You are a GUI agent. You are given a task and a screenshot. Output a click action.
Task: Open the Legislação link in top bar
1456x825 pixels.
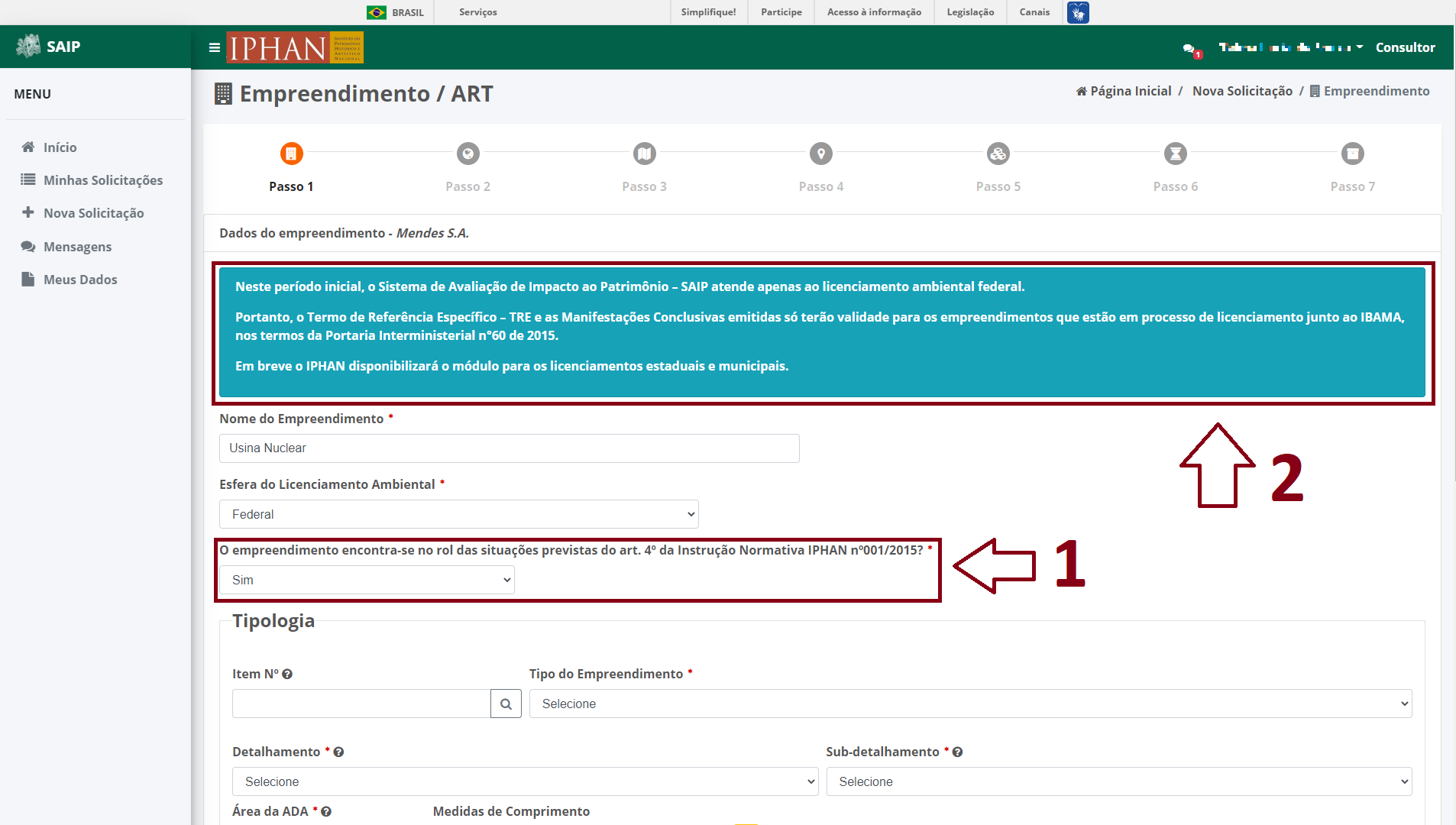(970, 12)
